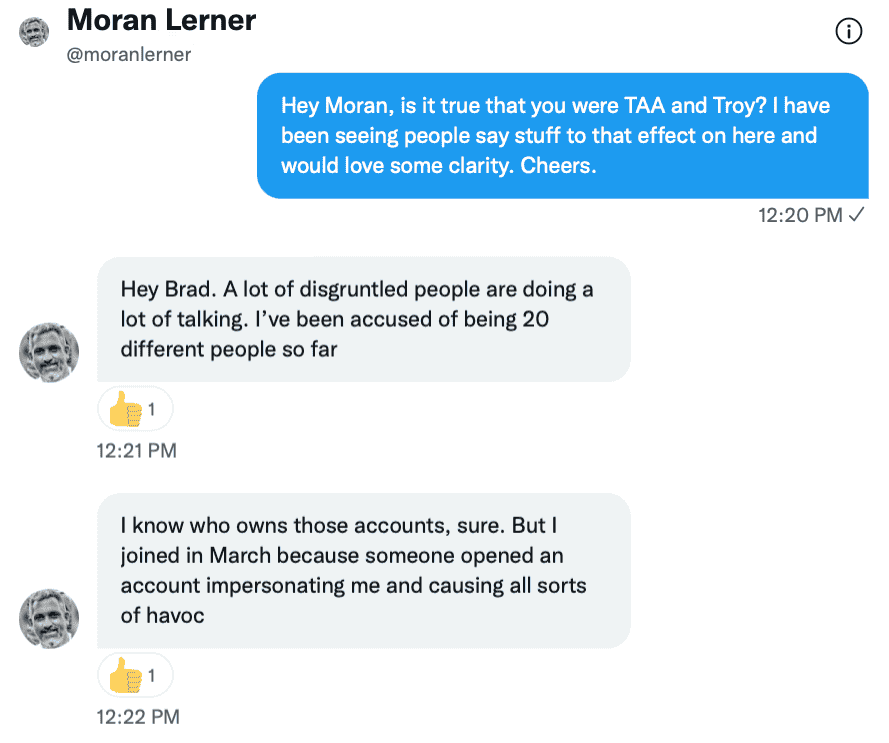Image resolution: width=889 pixels, height=743 pixels.
Task: Open the conversation info icon
Action: 848,31
